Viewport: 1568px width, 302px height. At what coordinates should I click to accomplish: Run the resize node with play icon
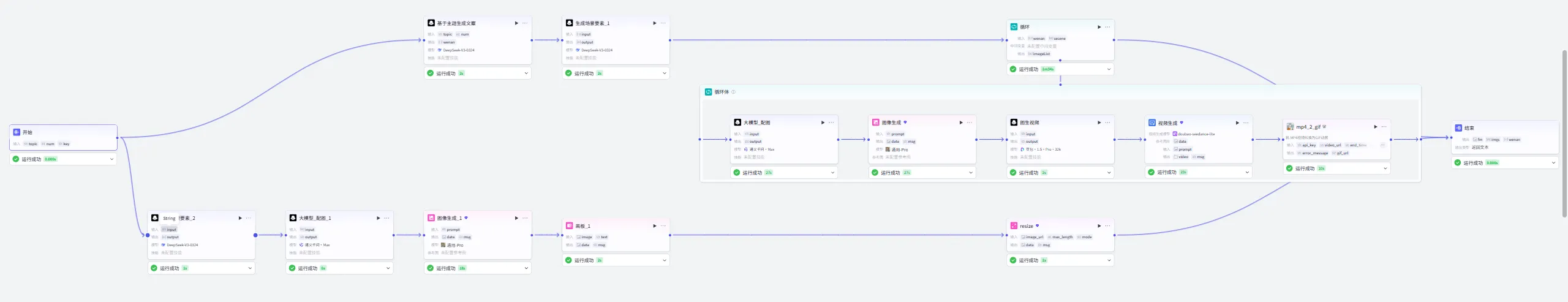(1099, 226)
